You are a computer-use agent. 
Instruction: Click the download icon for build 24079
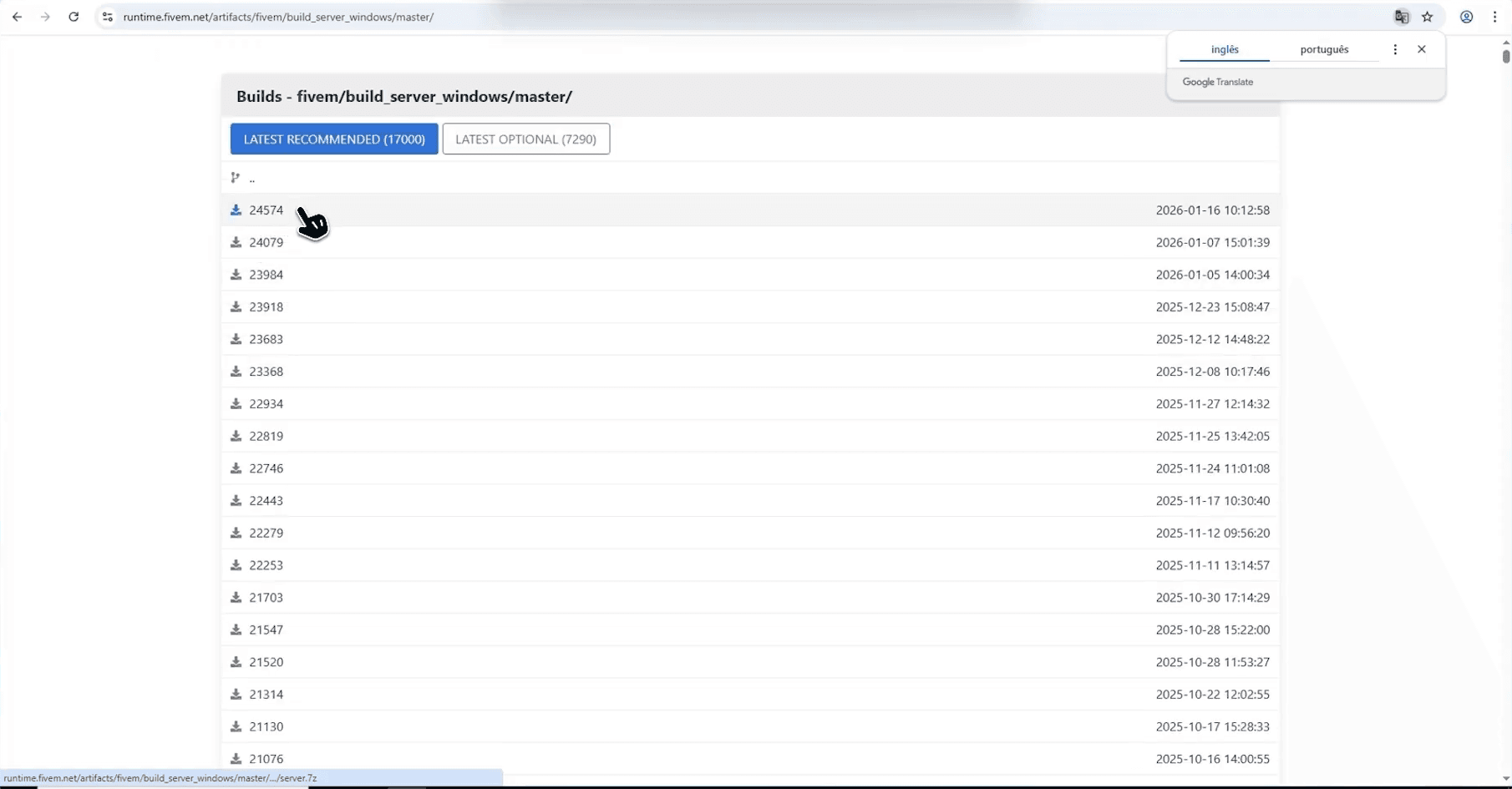pyautogui.click(x=236, y=242)
